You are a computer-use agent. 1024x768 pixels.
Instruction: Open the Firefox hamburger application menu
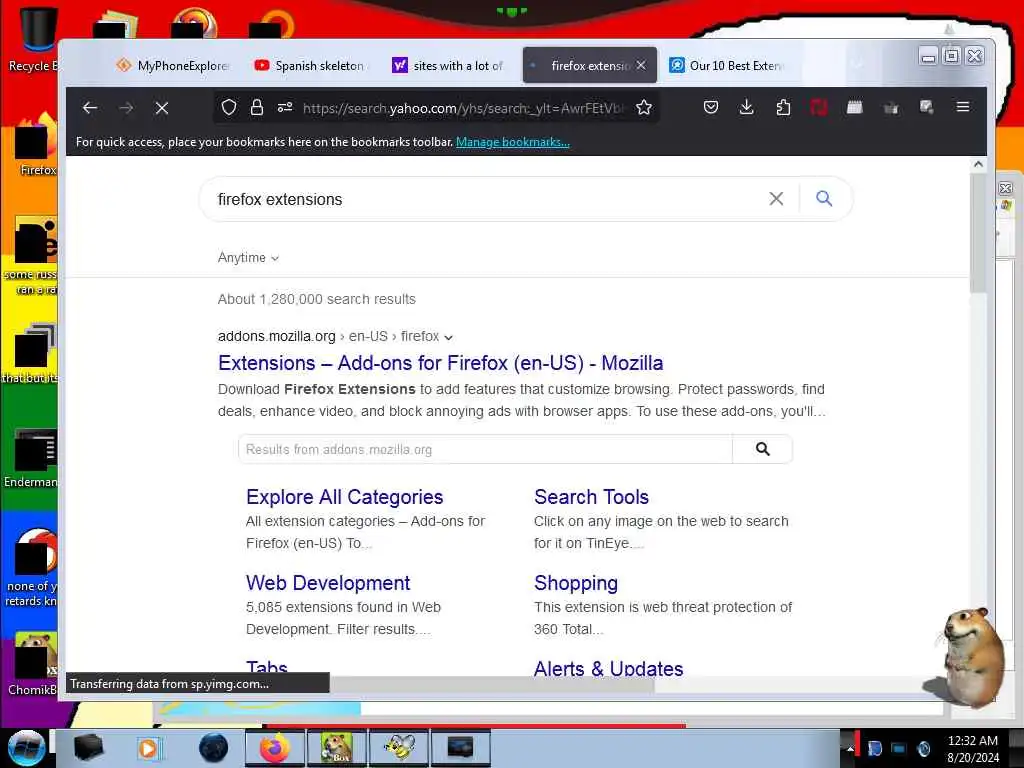tap(963, 106)
